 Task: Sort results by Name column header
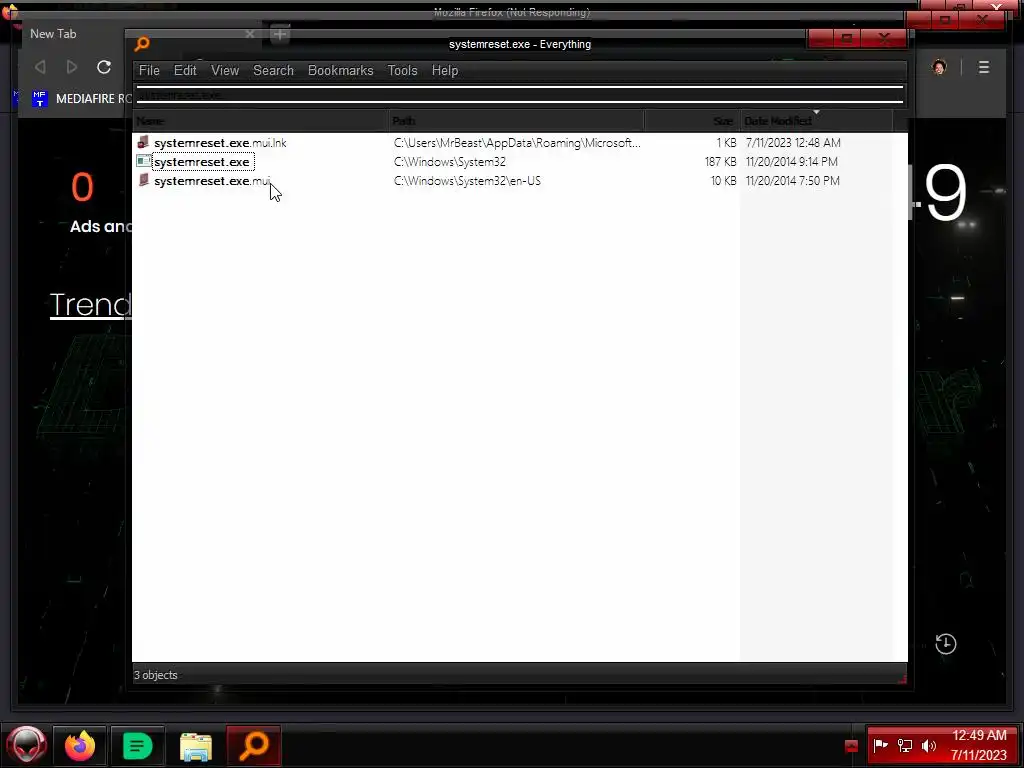[261, 121]
